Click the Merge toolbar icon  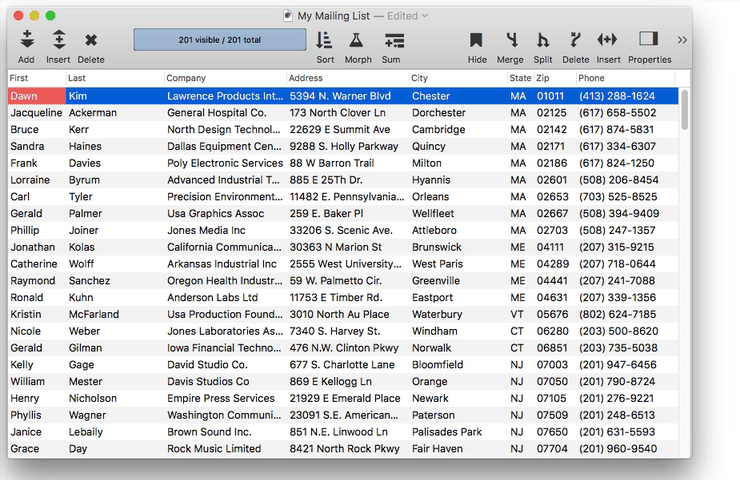[x=510, y=40]
